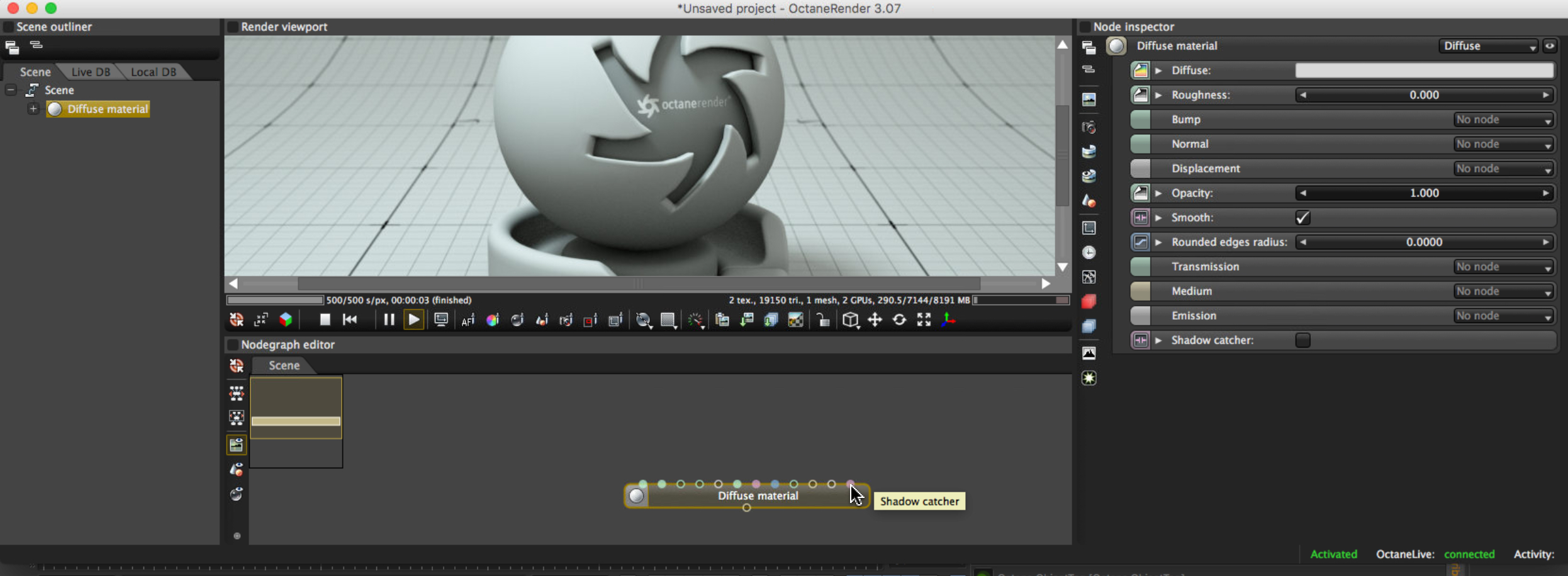Collapse the Scene tree node

(11, 90)
